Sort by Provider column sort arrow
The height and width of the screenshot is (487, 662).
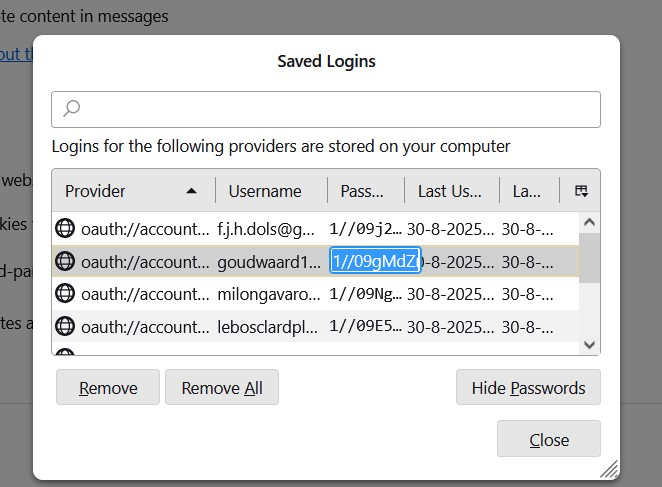point(192,191)
